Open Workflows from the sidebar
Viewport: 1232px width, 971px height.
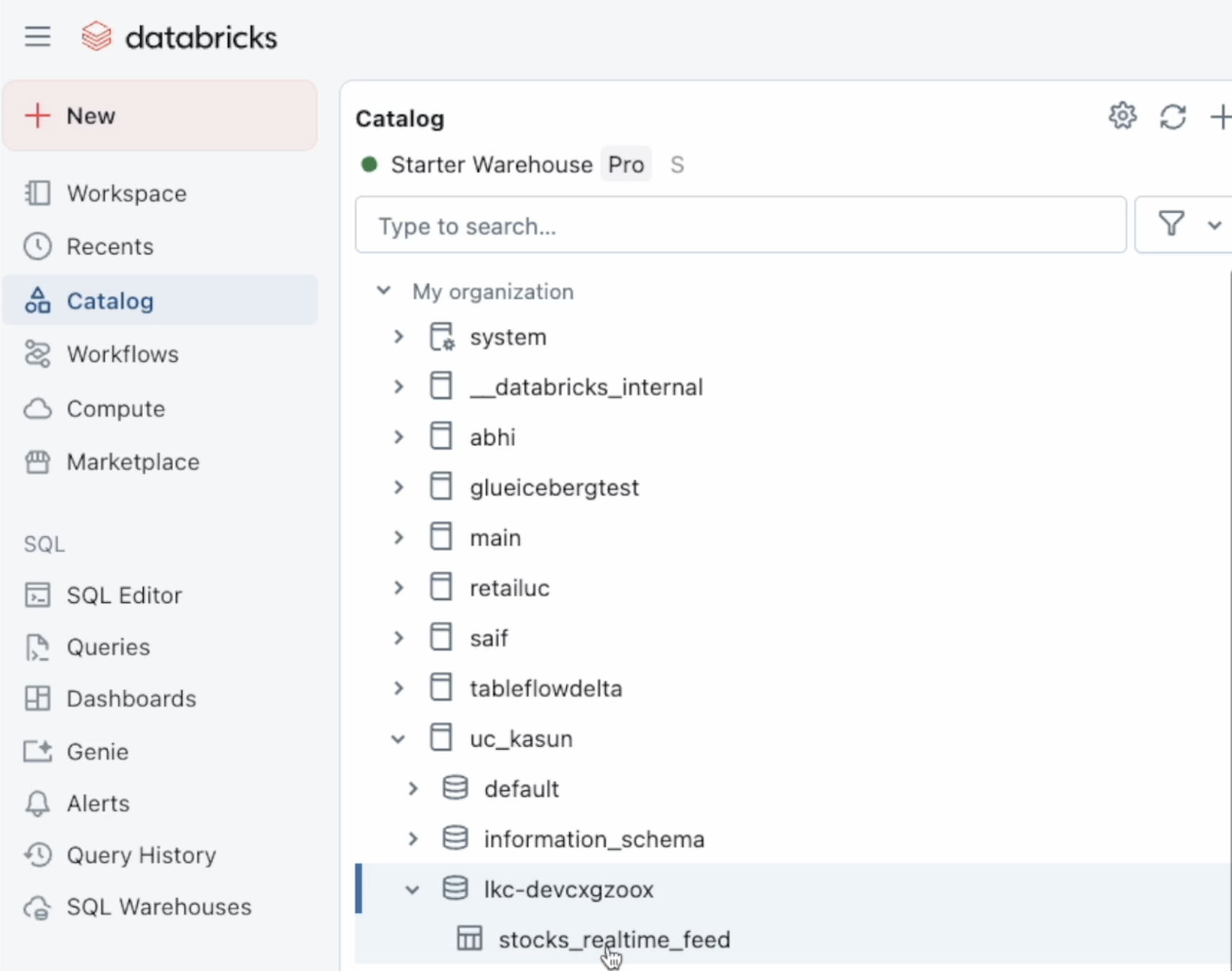tap(160, 354)
